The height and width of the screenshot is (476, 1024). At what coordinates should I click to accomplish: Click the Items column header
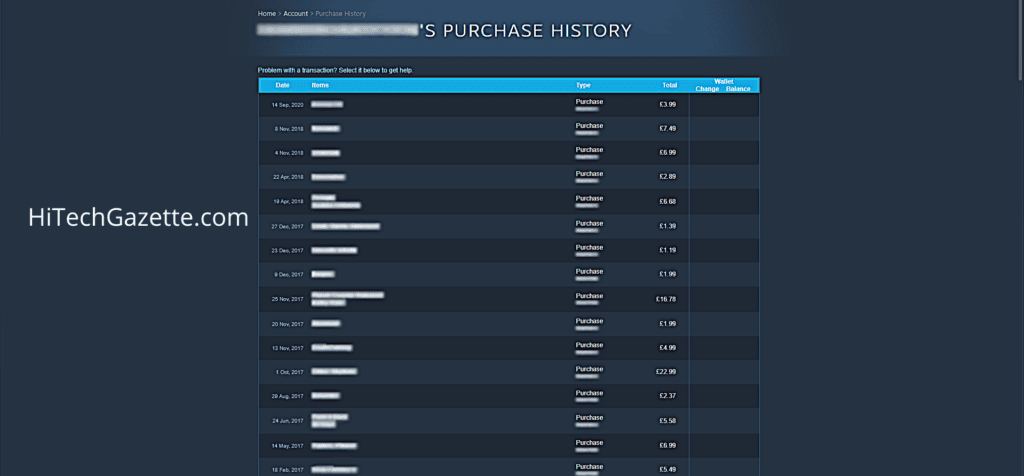[320, 85]
